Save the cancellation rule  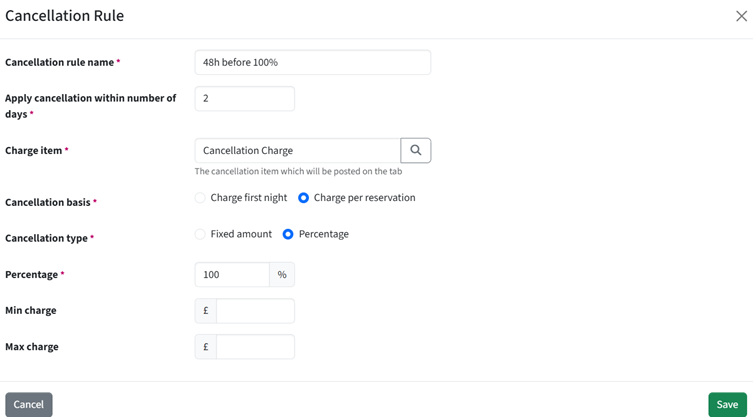[728, 405]
